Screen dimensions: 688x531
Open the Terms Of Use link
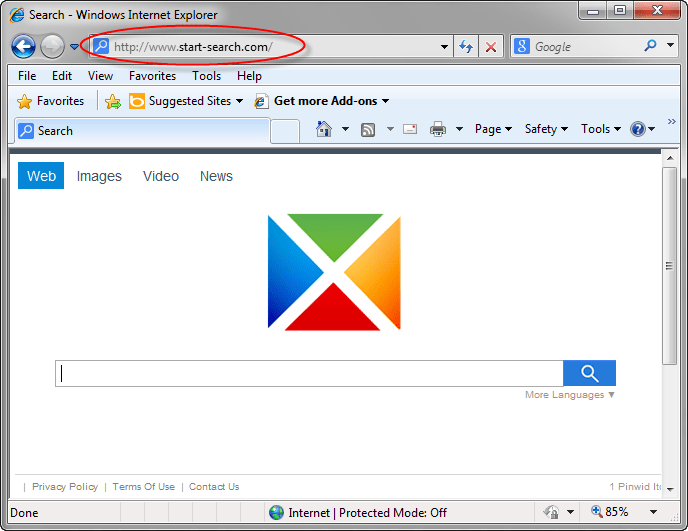[x=143, y=487]
